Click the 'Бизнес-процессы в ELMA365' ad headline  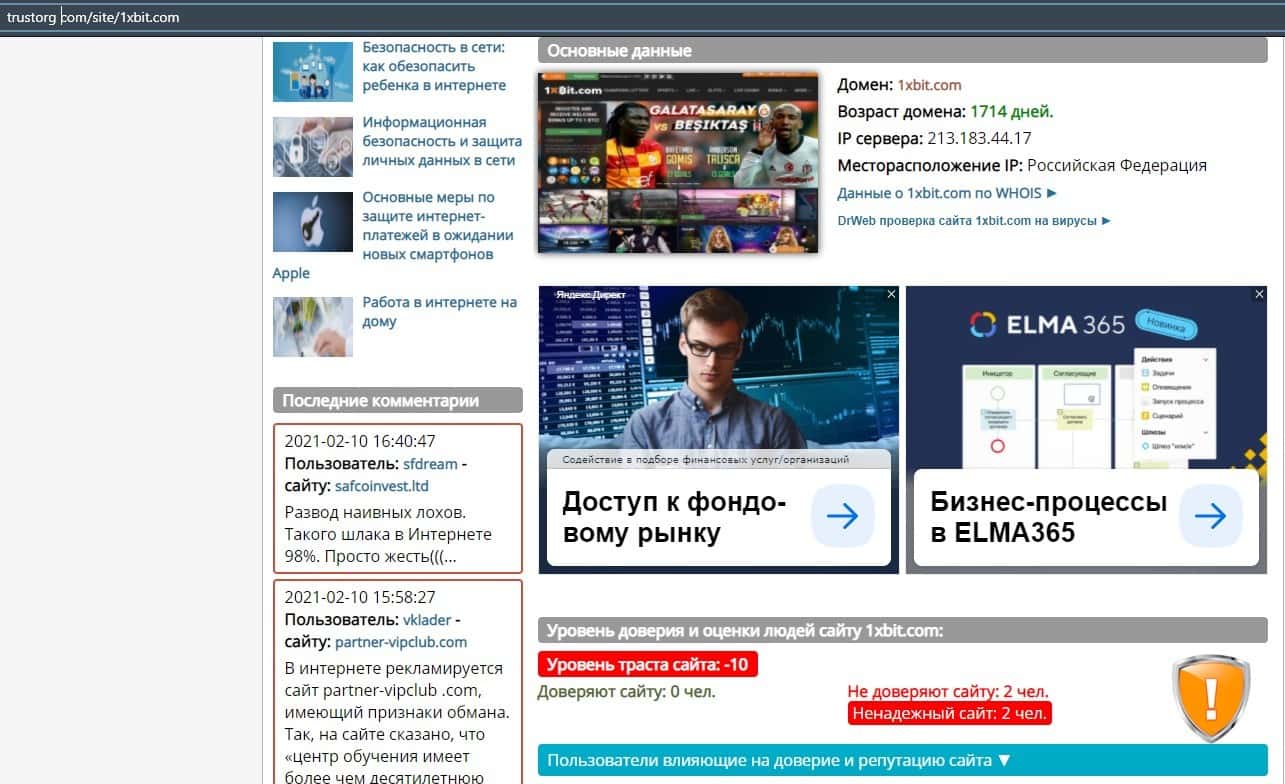[x=1049, y=517]
